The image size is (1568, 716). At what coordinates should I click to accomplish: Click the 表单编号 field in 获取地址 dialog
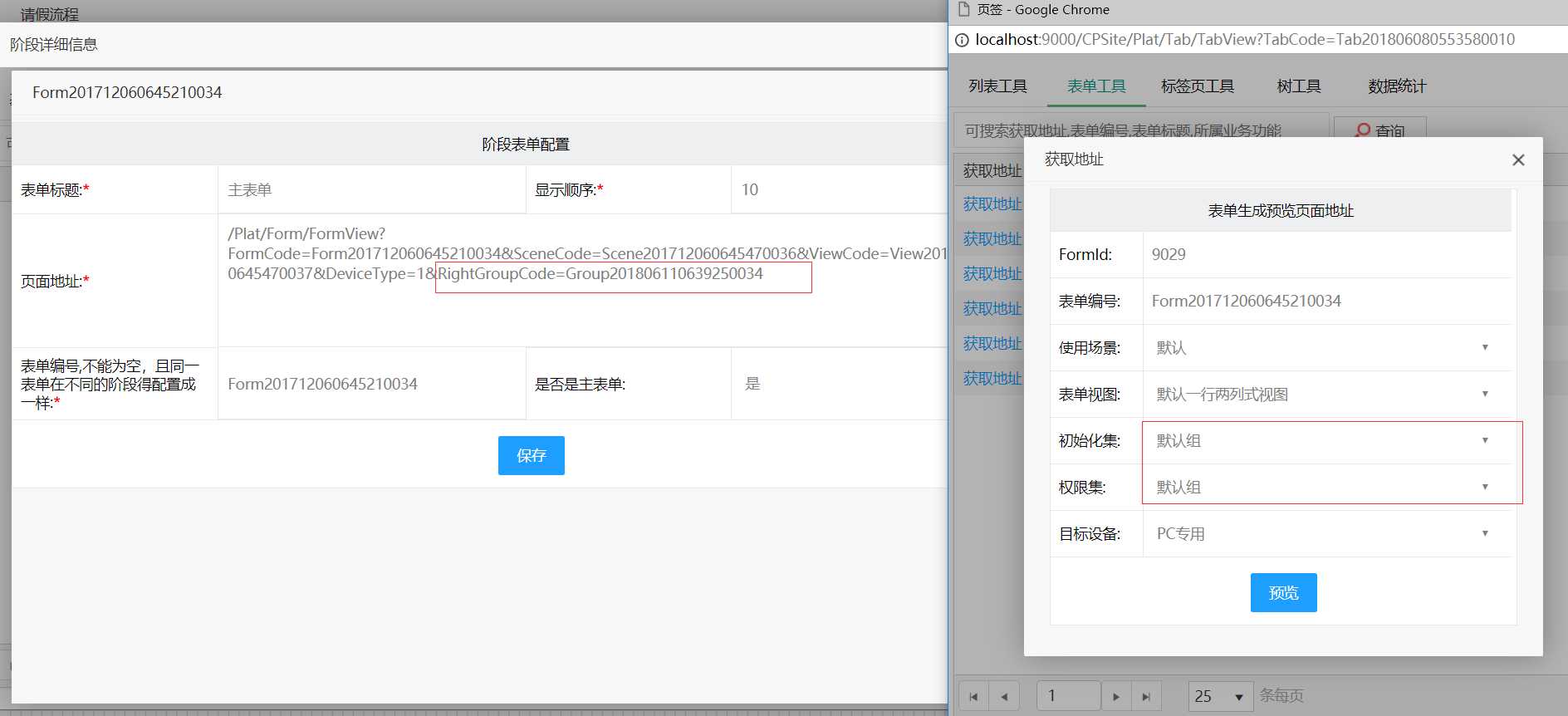[x=1326, y=301]
